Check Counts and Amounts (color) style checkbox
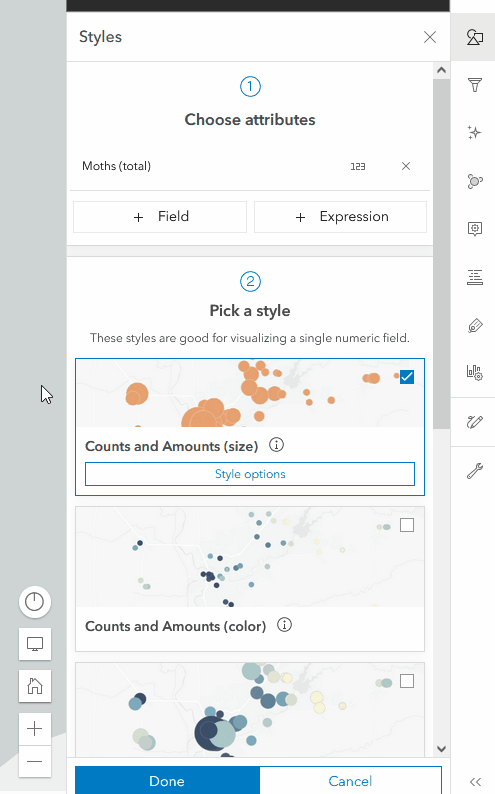This screenshot has width=495, height=794. tap(407, 525)
